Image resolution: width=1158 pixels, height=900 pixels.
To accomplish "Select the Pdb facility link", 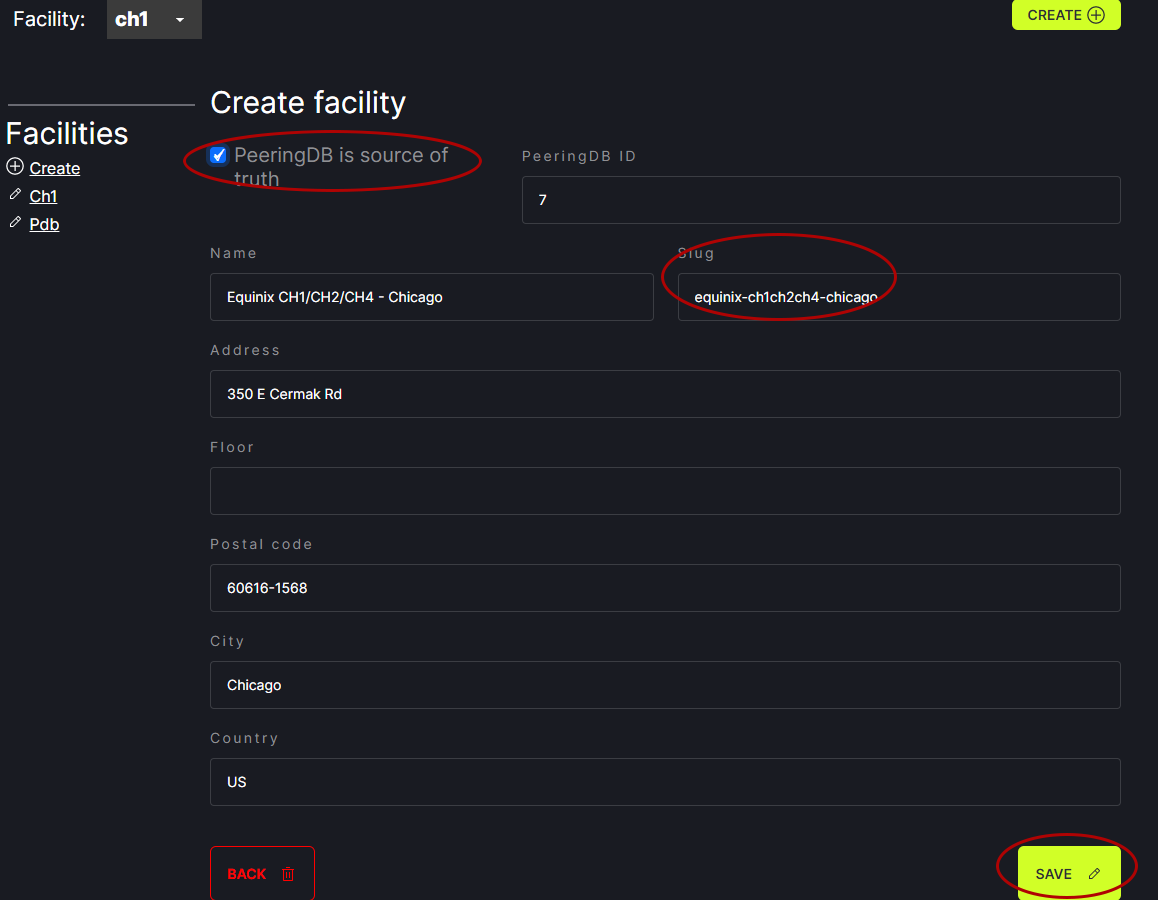I will point(45,224).
